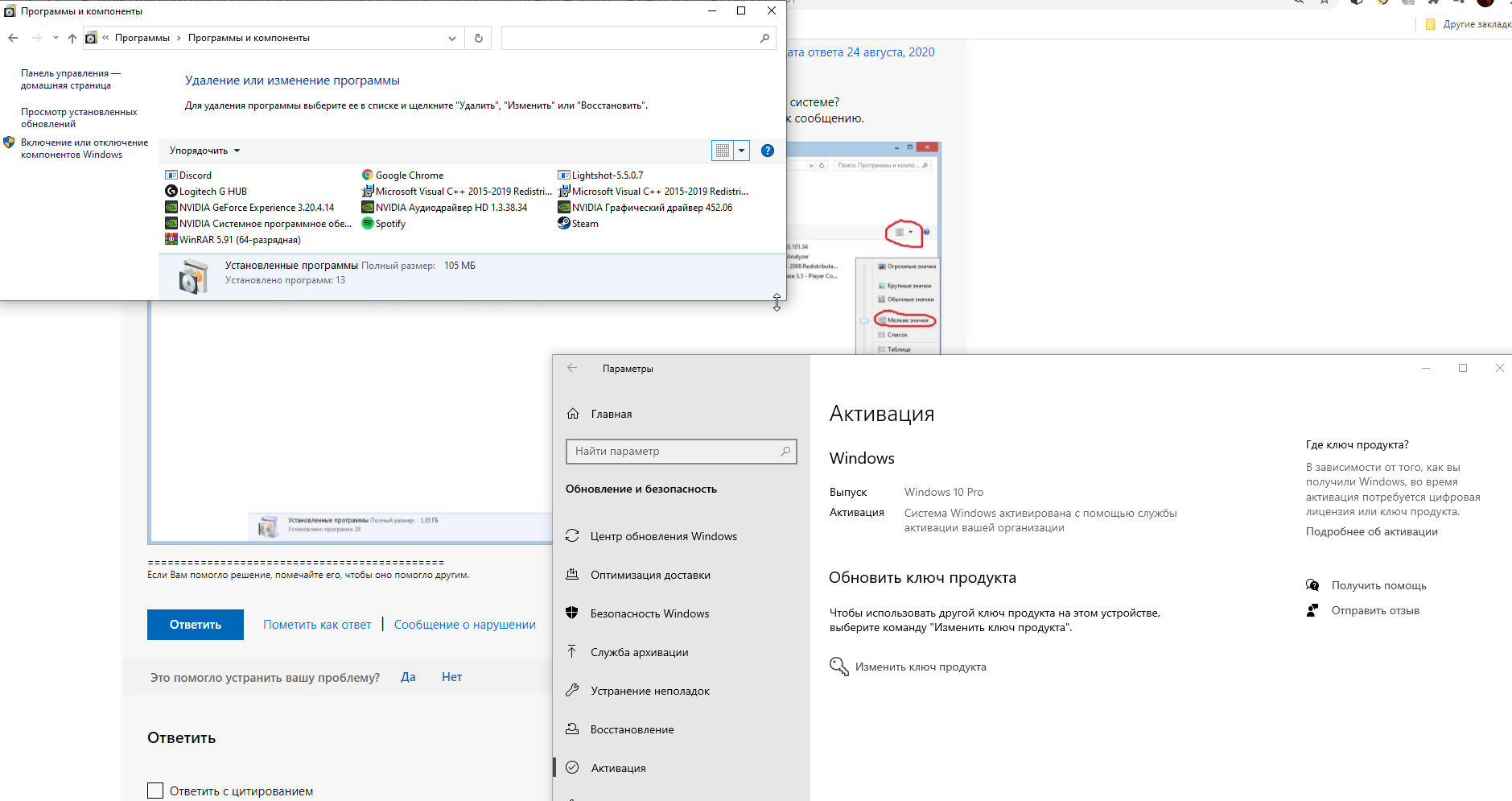1512x801 pixels.
Task: Go up one level in Control Panel
Action: tap(72, 38)
